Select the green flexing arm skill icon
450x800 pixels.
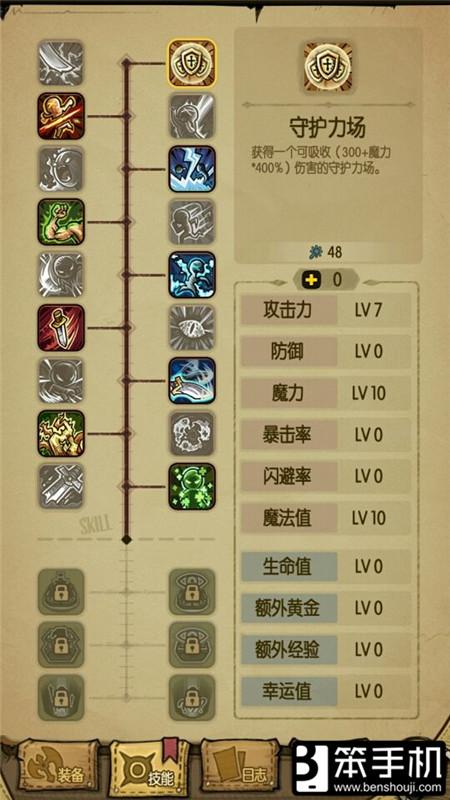point(61,222)
